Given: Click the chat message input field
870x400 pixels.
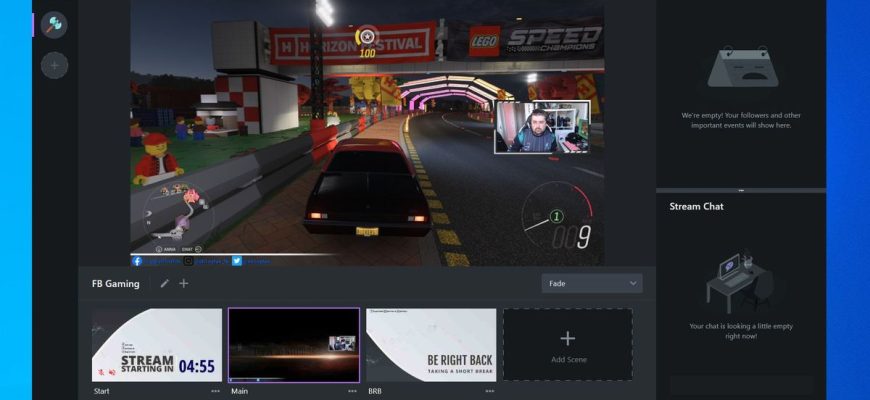Looking at the screenshot, I should pyautogui.click(x=741, y=385).
